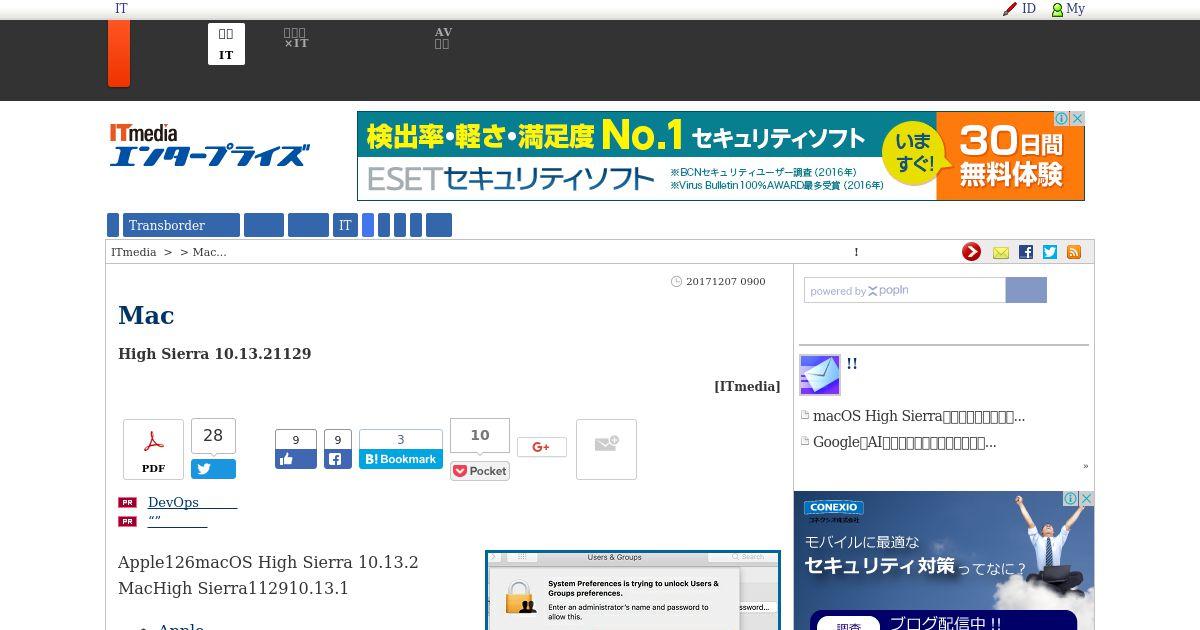Click the newsletter envelope thumbnail
1200x630 pixels.
click(x=820, y=375)
